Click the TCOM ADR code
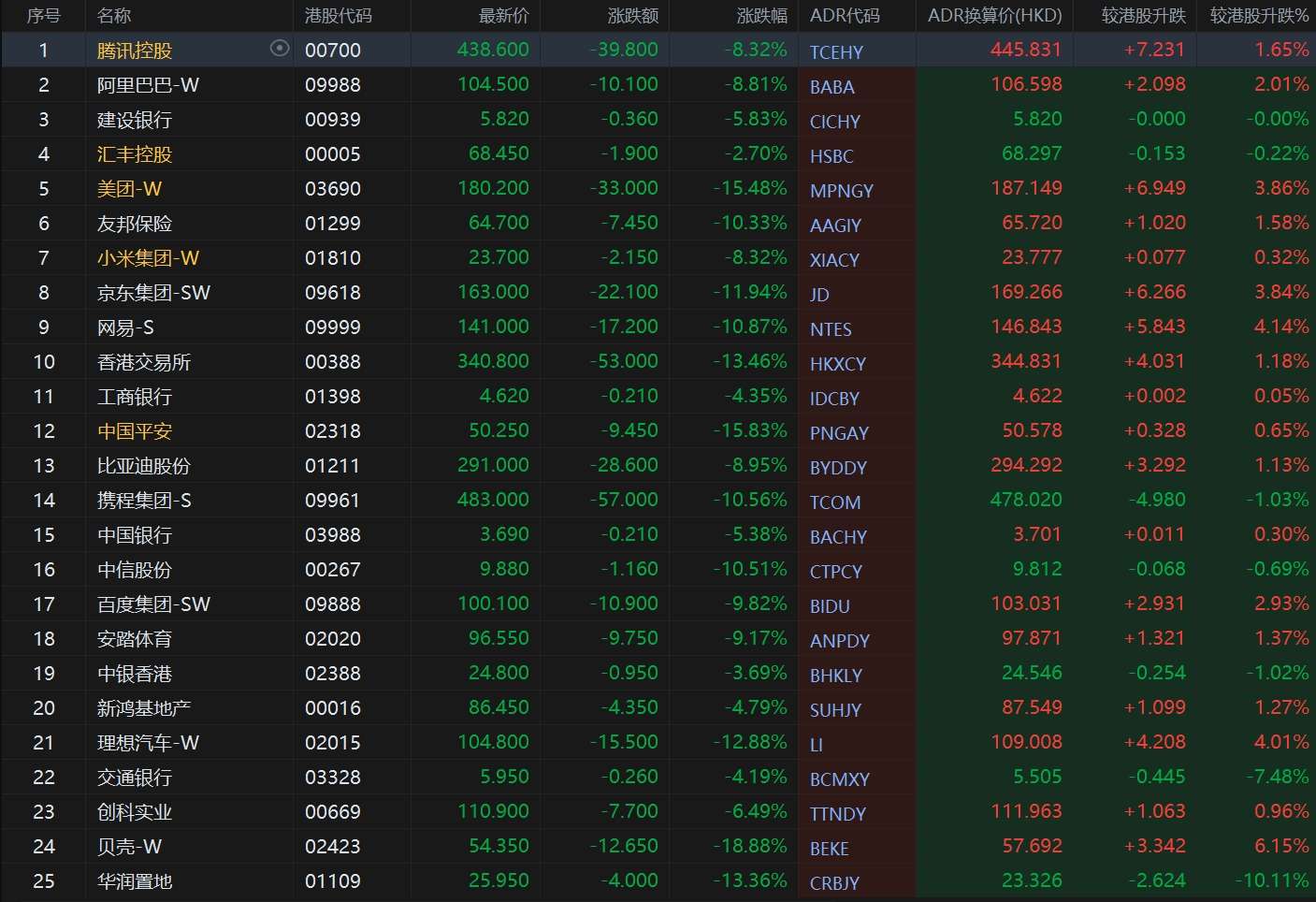The width and height of the screenshot is (1316, 902). [835, 502]
